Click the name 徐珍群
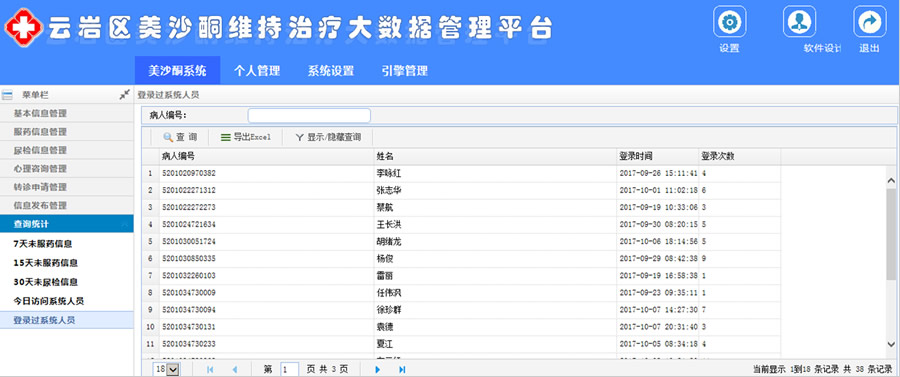This screenshot has width=900, height=377. pos(389,310)
